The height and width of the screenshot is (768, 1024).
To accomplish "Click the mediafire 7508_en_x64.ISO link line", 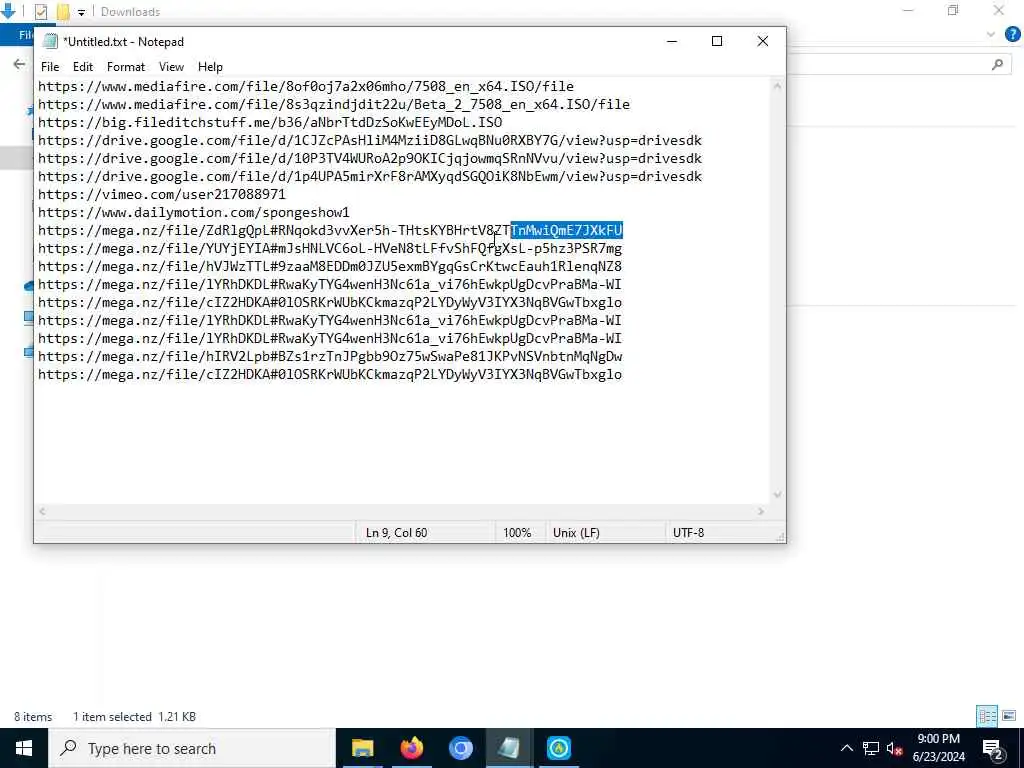I will click(x=306, y=86).
